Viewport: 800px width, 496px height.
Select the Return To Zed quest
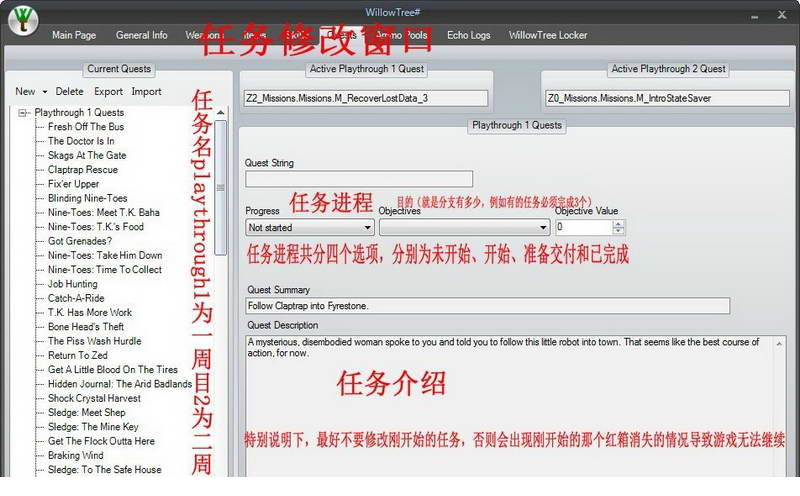coord(78,355)
